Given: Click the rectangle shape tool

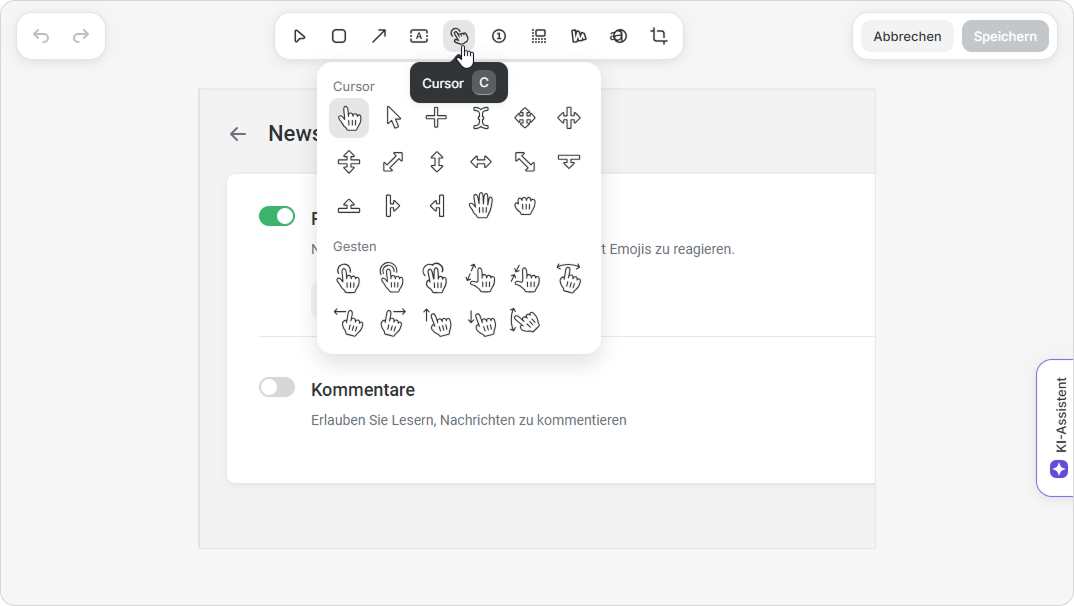Looking at the screenshot, I should pos(339,36).
